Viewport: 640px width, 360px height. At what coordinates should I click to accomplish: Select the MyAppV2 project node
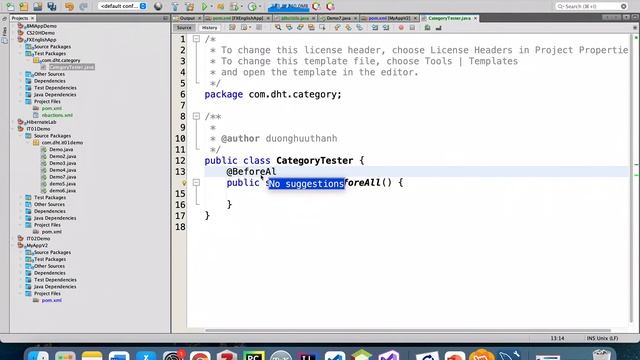click(x=37, y=245)
